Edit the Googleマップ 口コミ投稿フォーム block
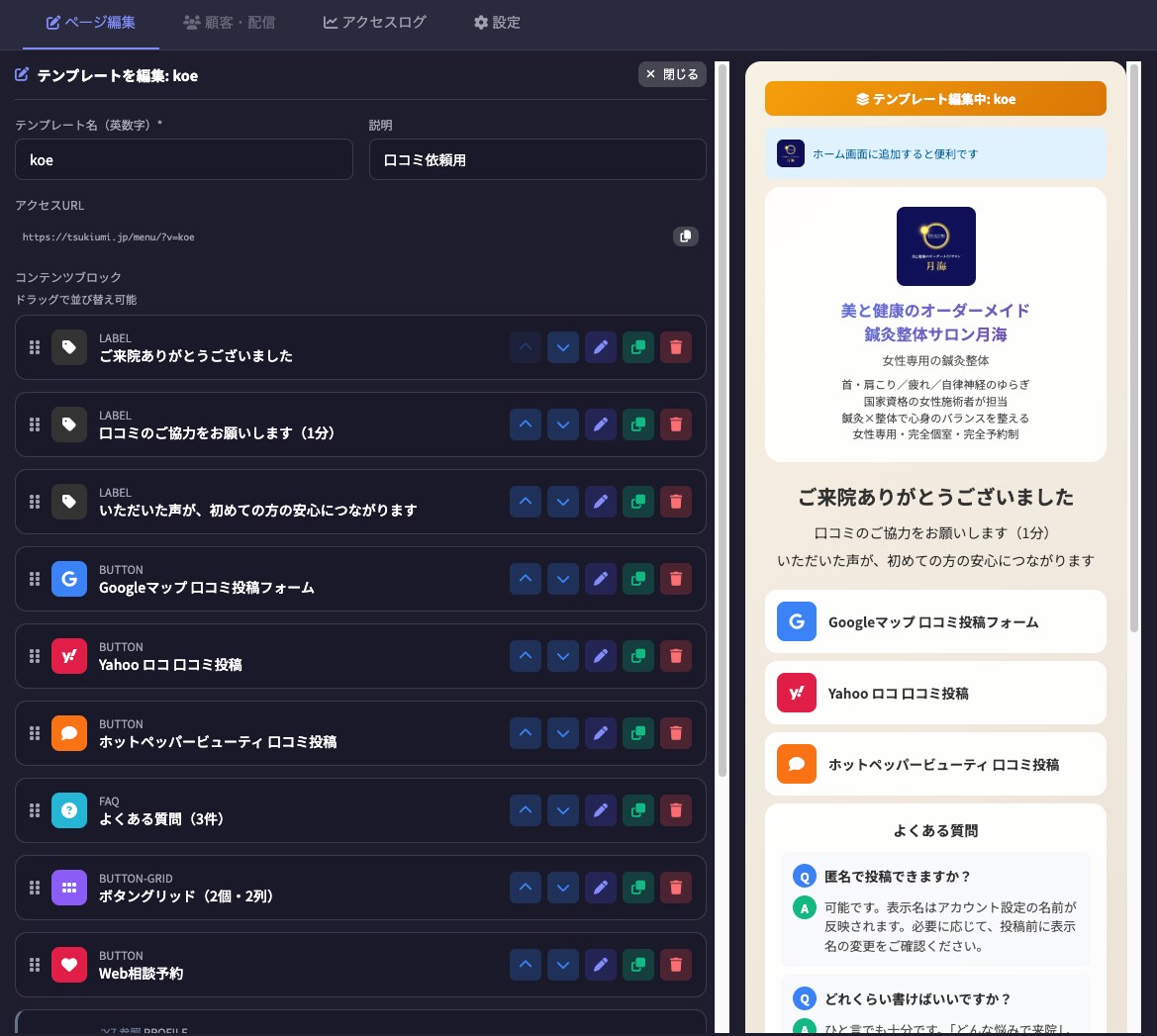 pos(601,579)
